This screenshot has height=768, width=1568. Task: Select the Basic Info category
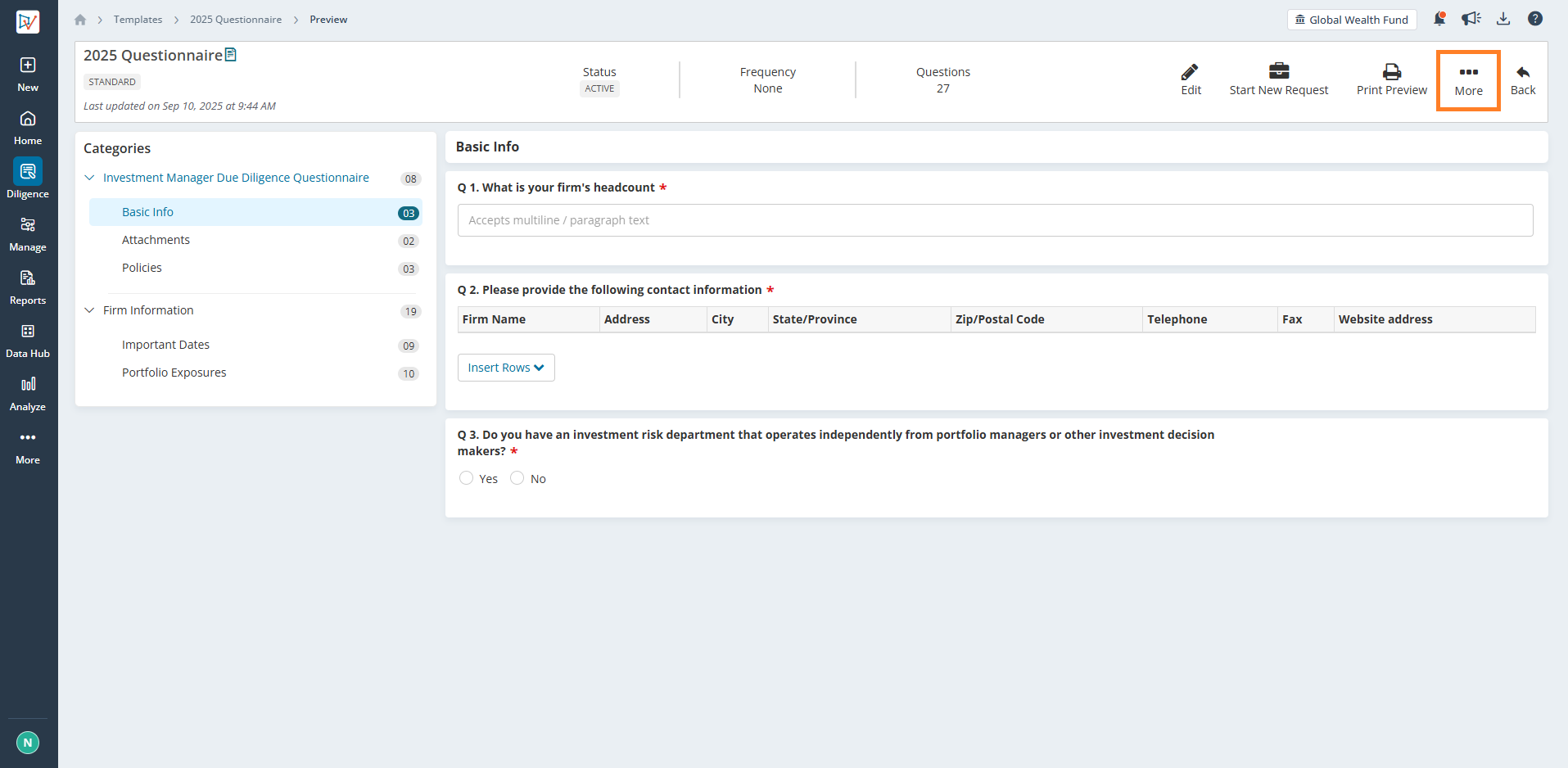point(255,212)
